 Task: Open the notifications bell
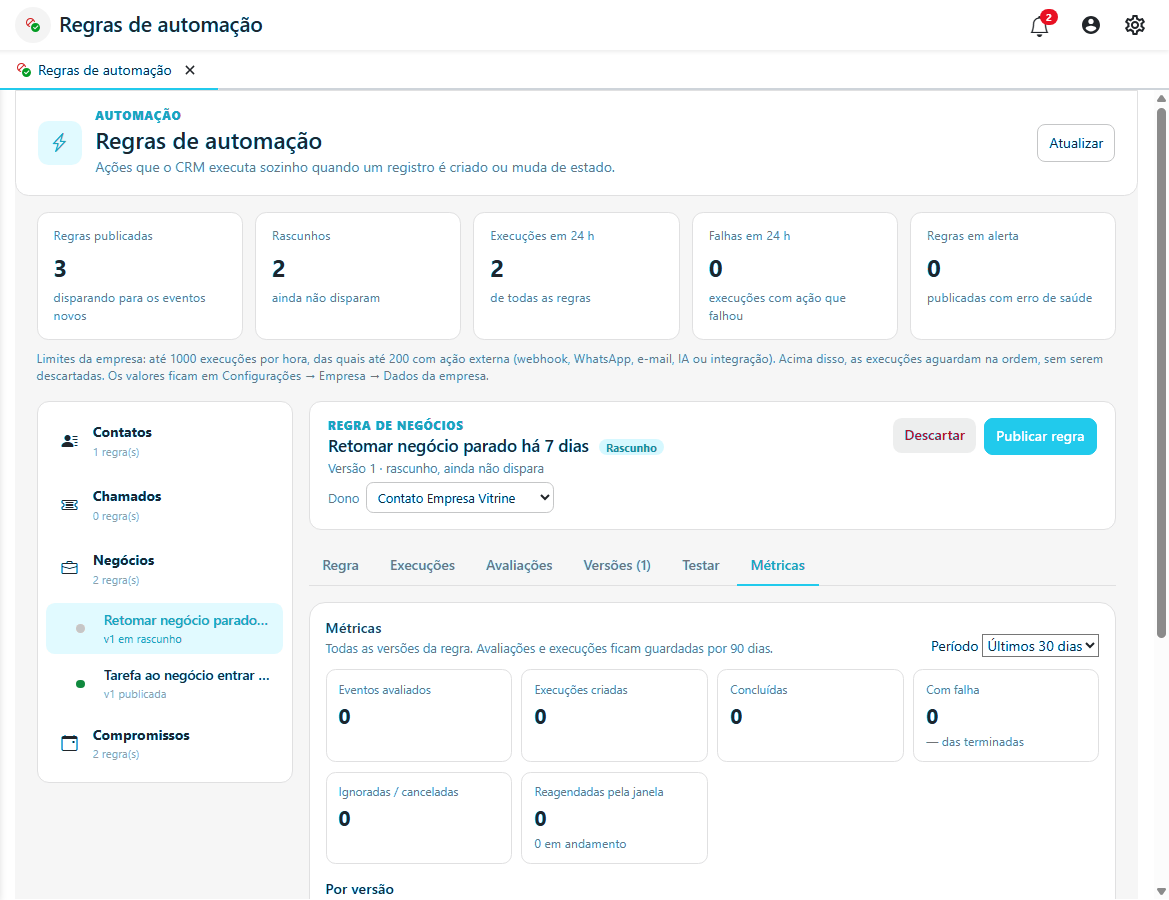pyautogui.click(x=1039, y=25)
